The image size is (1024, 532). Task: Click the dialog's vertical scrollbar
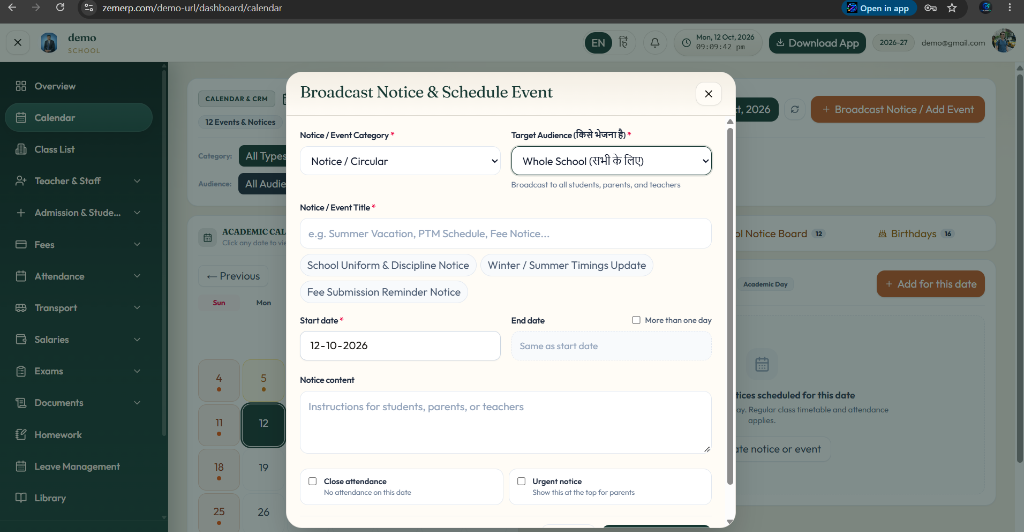pyautogui.click(x=729, y=305)
